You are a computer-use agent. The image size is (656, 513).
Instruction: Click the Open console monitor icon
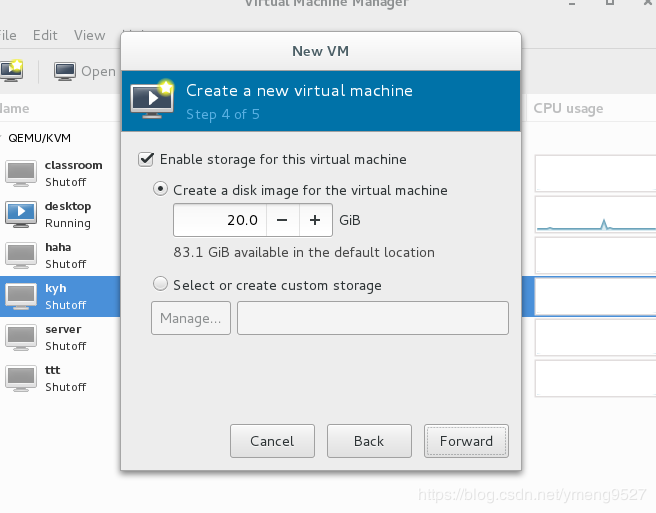(x=65, y=71)
